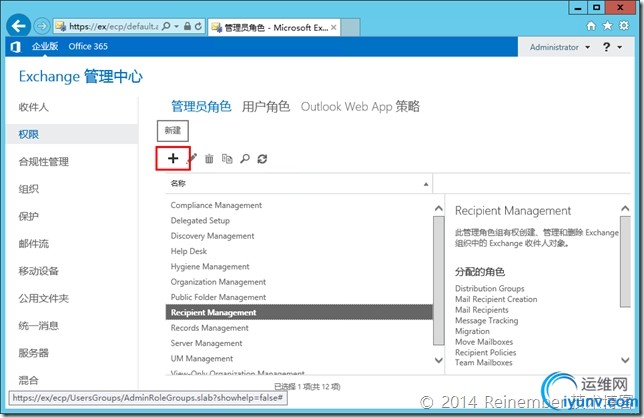The image size is (644, 418).
Task: Click role list scrollbar down arrow
Action: click(439, 360)
